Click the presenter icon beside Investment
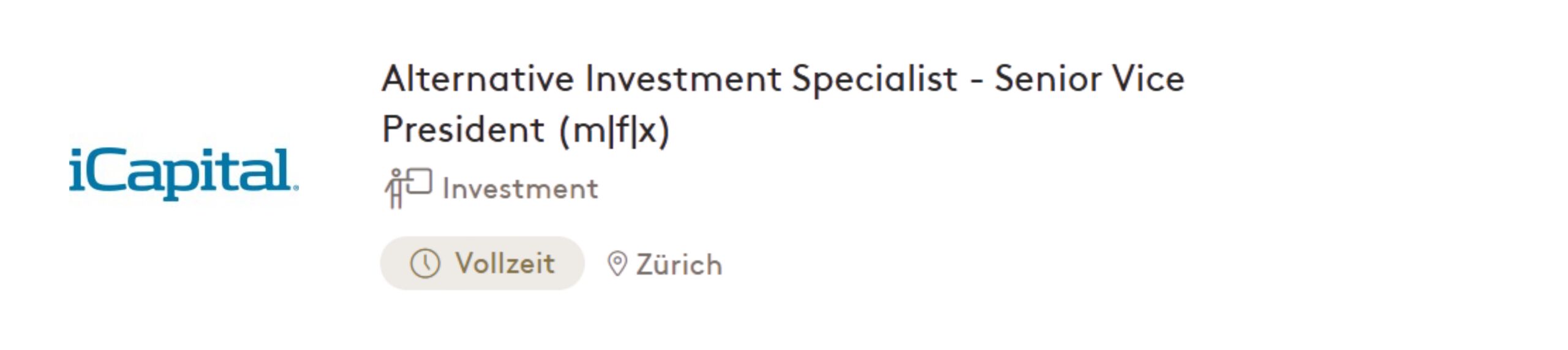Image resolution: width=1568 pixels, height=350 pixels. (x=407, y=188)
